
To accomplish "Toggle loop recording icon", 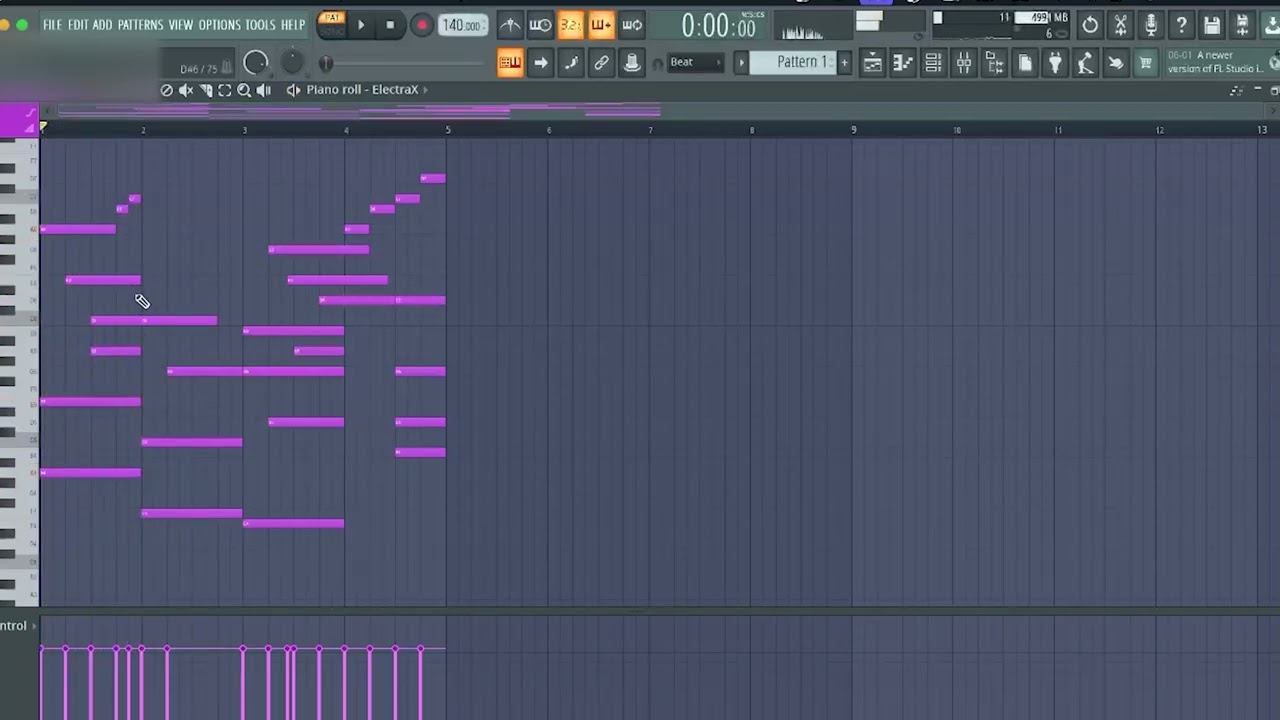I will (x=632, y=25).
